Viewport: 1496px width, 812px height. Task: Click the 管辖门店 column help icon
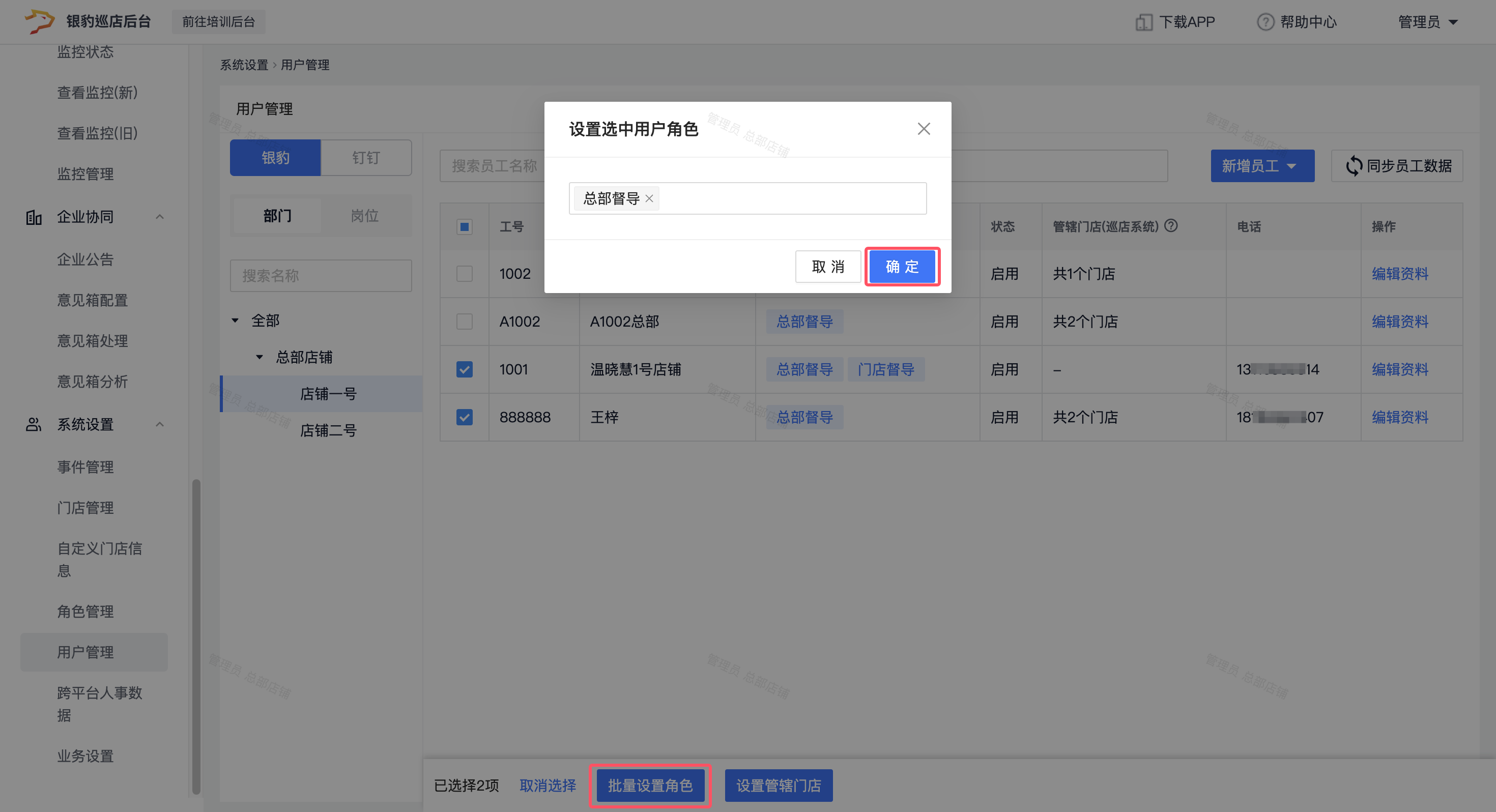(1171, 226)
